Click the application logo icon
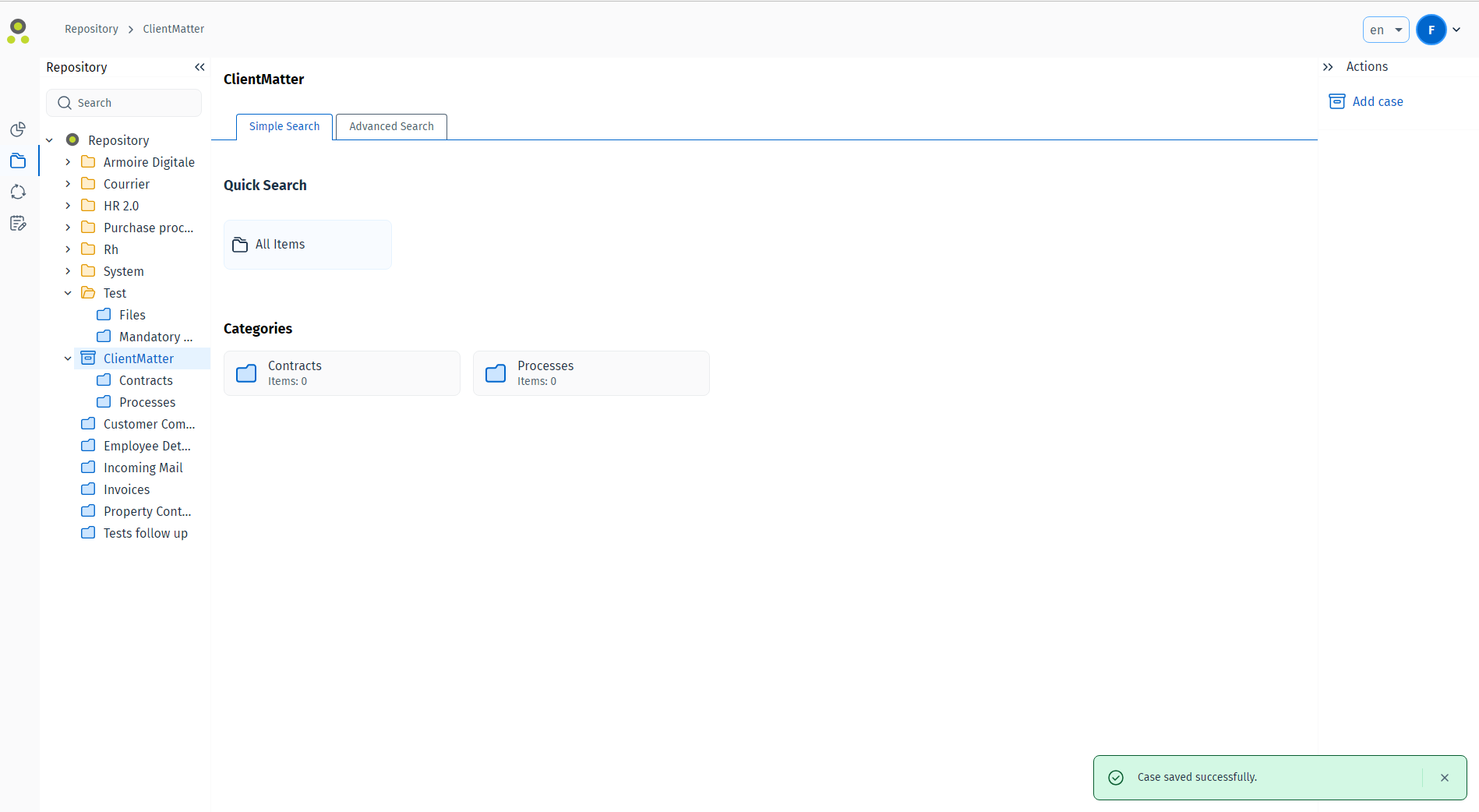Viewport: 1479px width, 812px height. pos(18,31)
